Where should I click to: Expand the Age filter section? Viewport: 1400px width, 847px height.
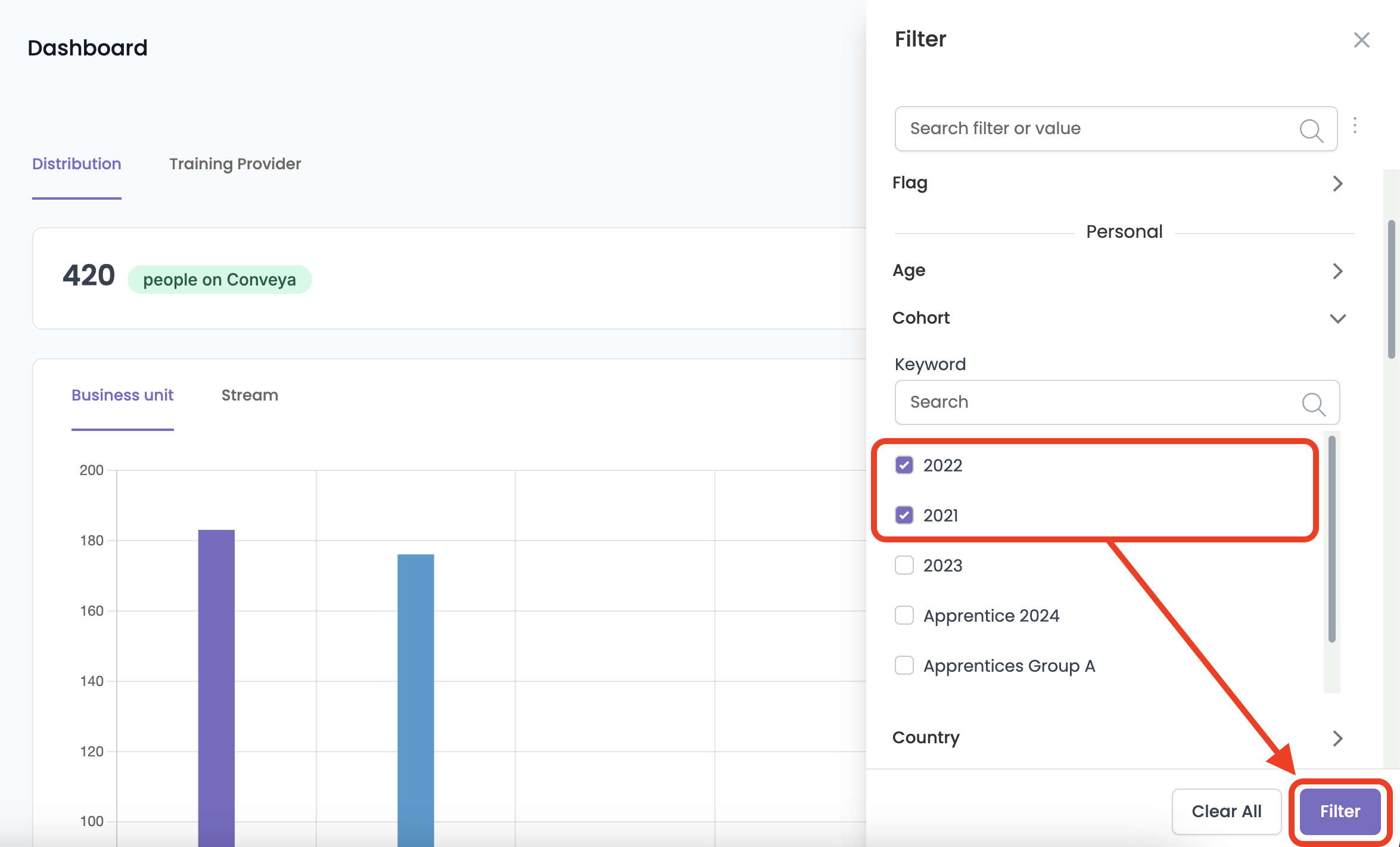click(x=1118, y=271)
